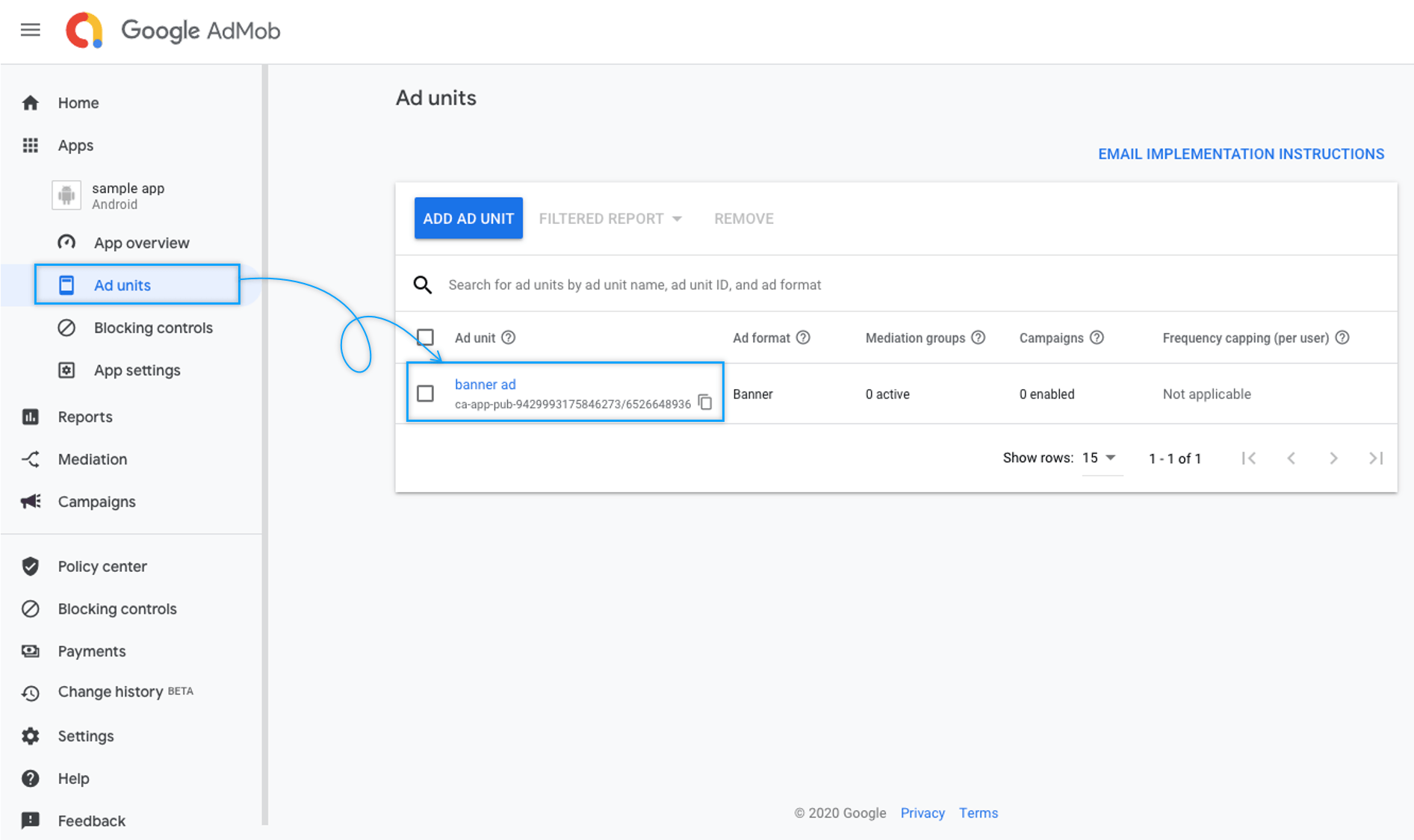Open Reports in the sidebar
The image size is (1414, 840).
(x=85, y=417)
